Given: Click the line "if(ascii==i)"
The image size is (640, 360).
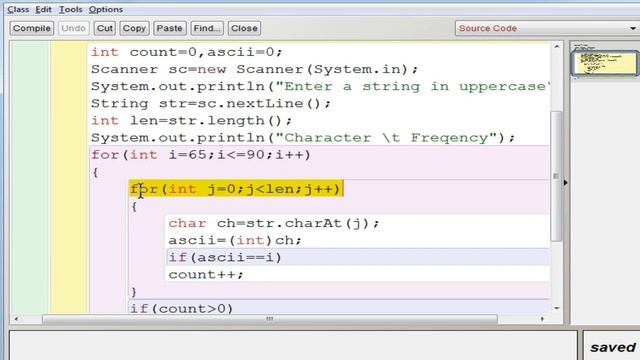Looking at the screenshot, I should [225, 258].
